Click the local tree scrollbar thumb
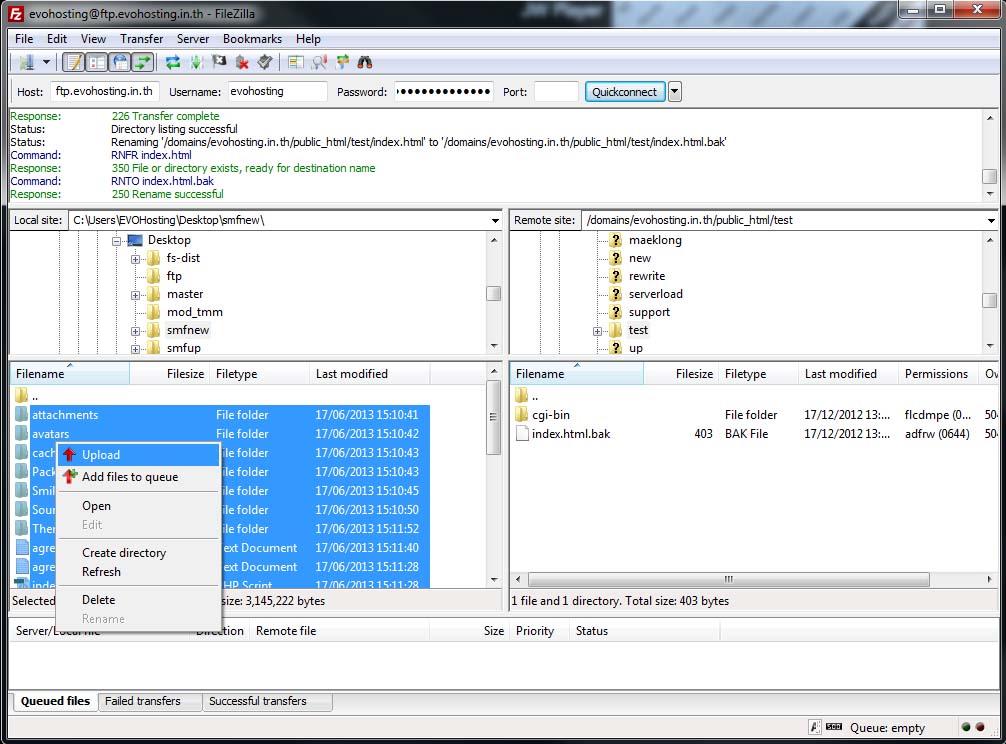Screen dimensions: 1006x744 493,293
